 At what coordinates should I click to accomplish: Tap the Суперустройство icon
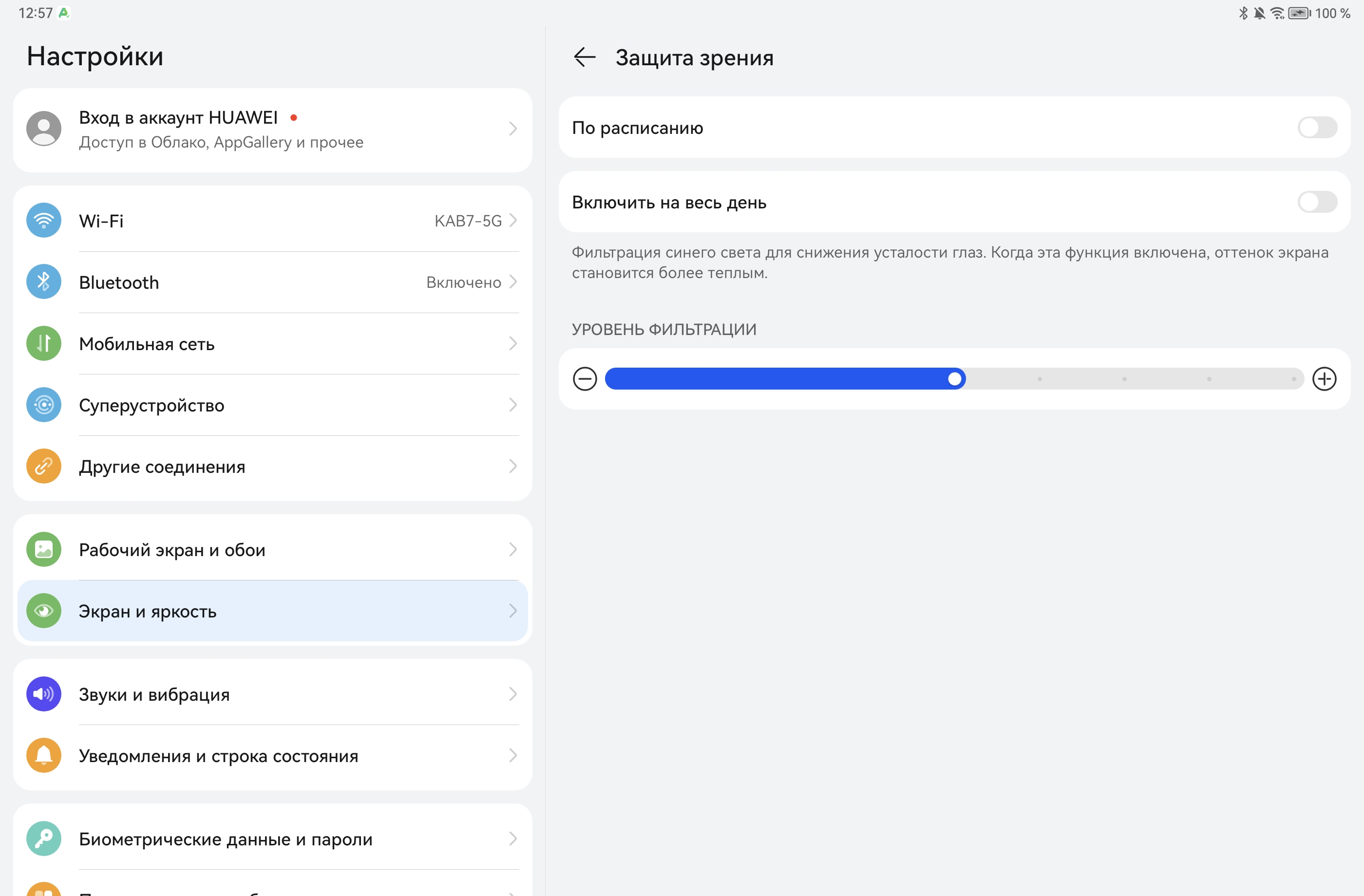coord(43,405)
